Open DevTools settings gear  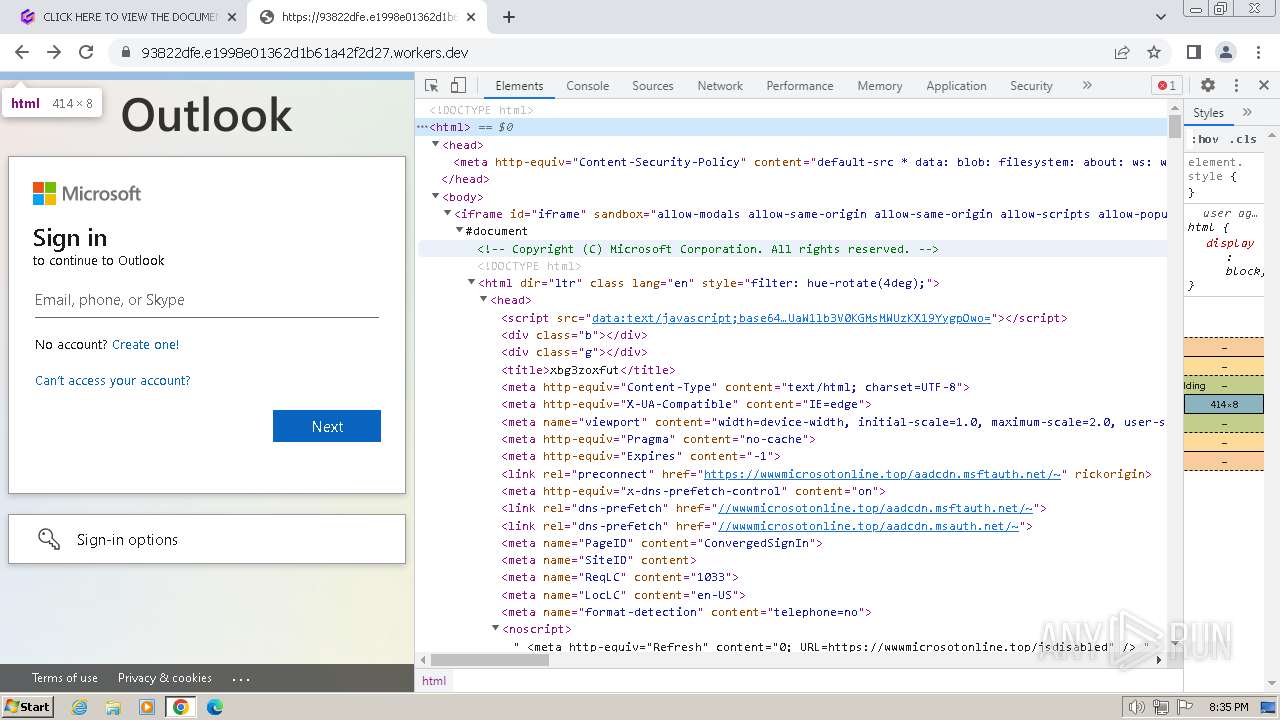[1208, 86]
